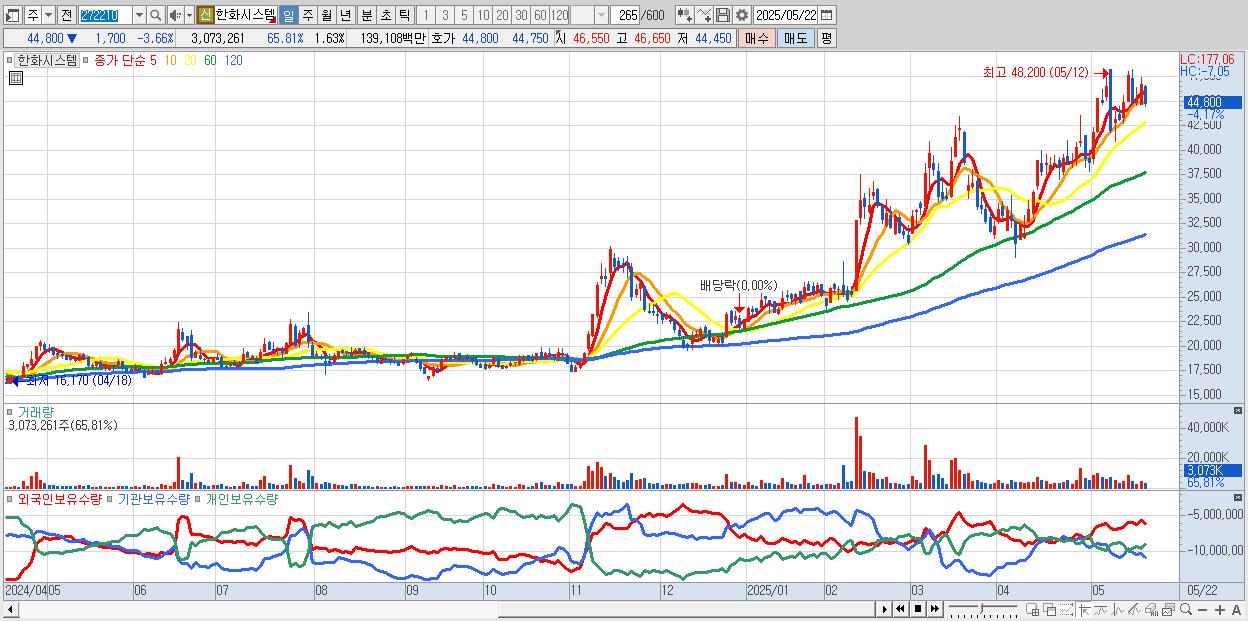Save chart settings with floppy disk icon
Image resolution: width=1248 pixels, height=621 pixels.
click(723, 15)
